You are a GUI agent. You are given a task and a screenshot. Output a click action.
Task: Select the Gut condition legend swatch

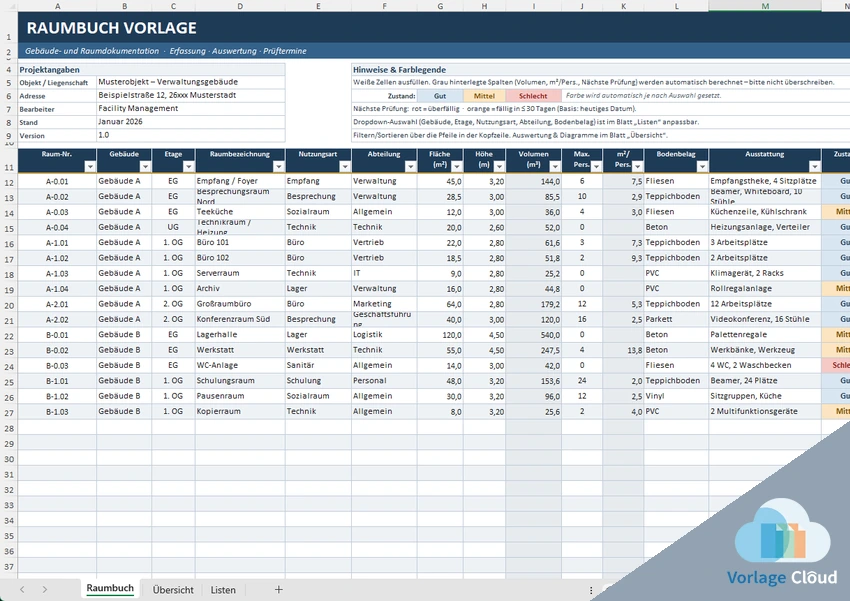click(x=440, y=96)
